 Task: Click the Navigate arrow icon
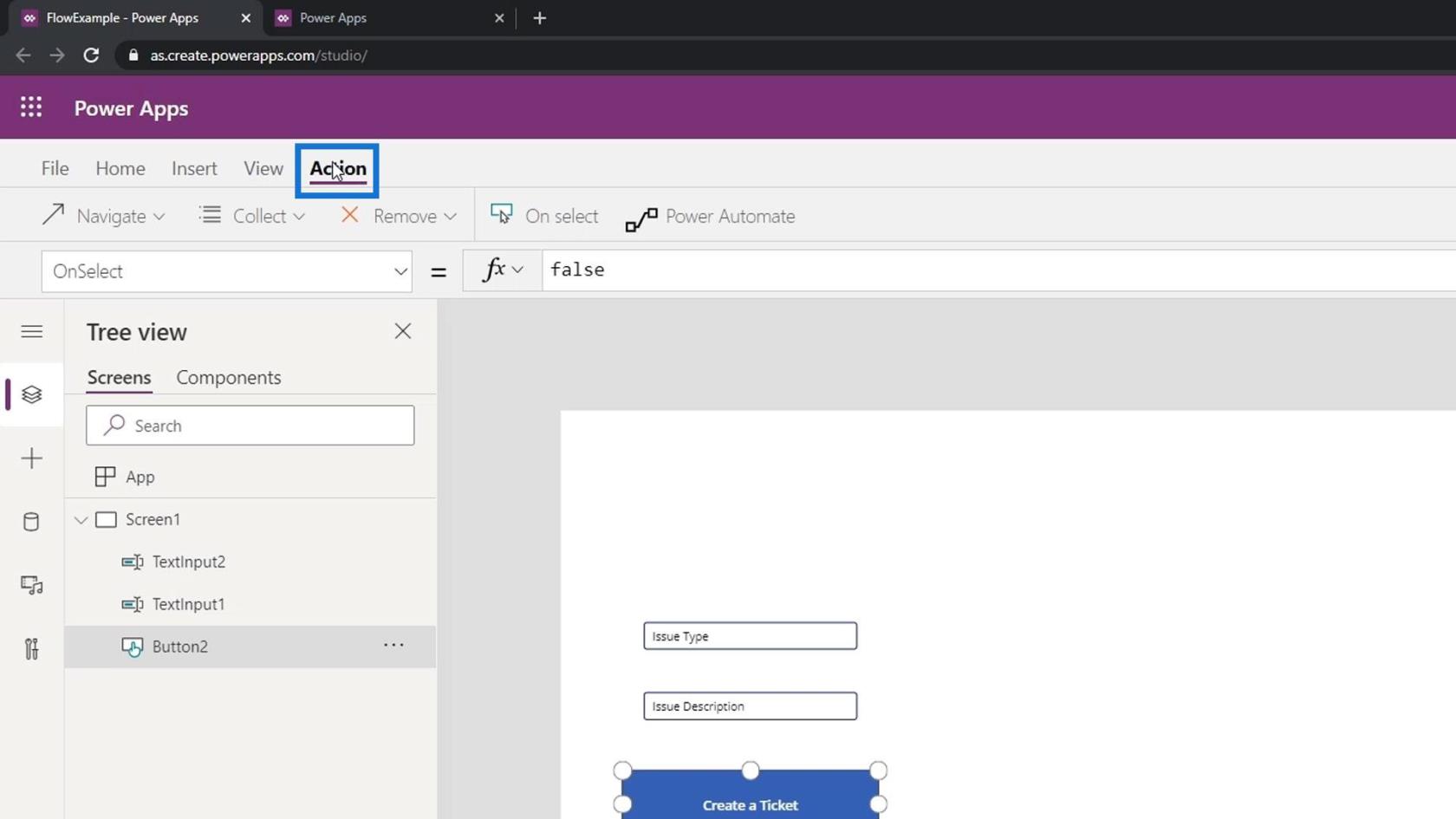53,215
